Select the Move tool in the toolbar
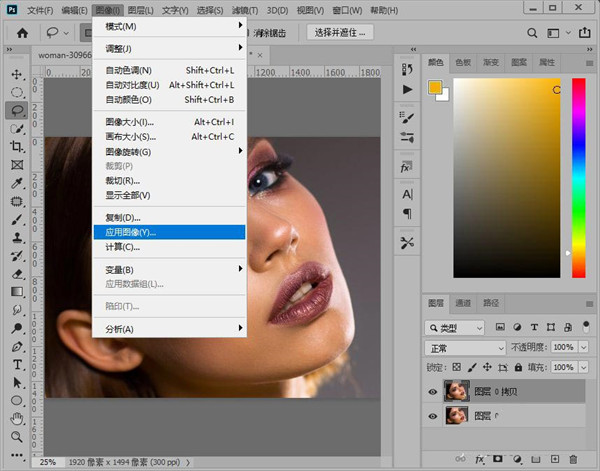The image size is (600, 471). pyautogui.click(x=17, y=75)
